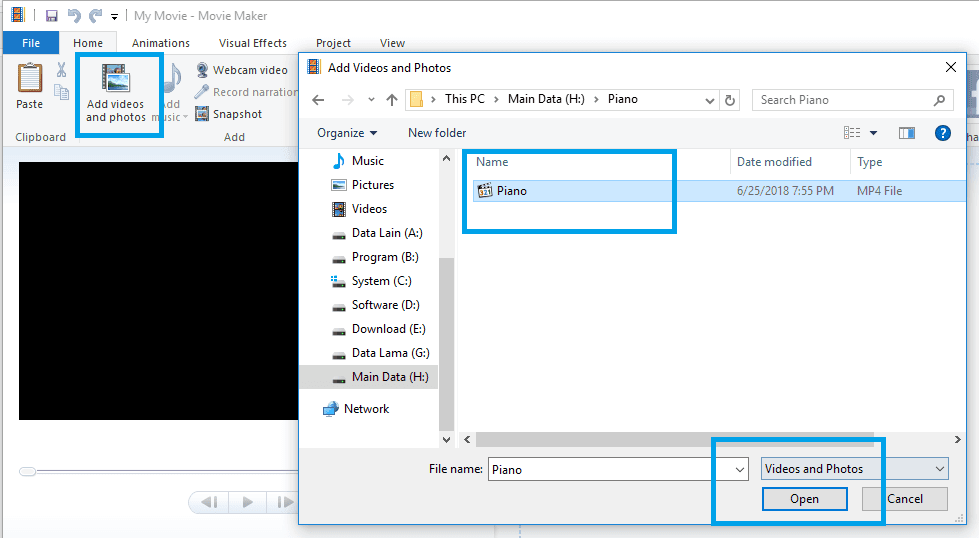Play the movie preview

tap(247, 502)
